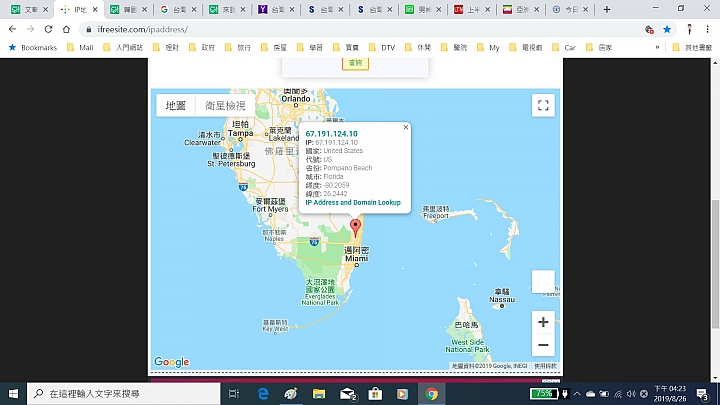The height and width of the screenshot is (405, 720).
Task: Close the active IP address tab
Action: [x=95, y=9]
